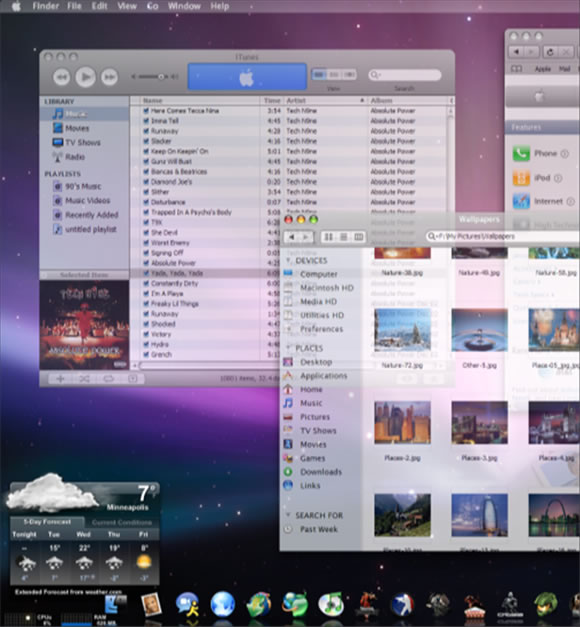Toggle repeat at iTunes bottom bar
The width and height of the screenshot is (580, 627).
click(108, 379)
